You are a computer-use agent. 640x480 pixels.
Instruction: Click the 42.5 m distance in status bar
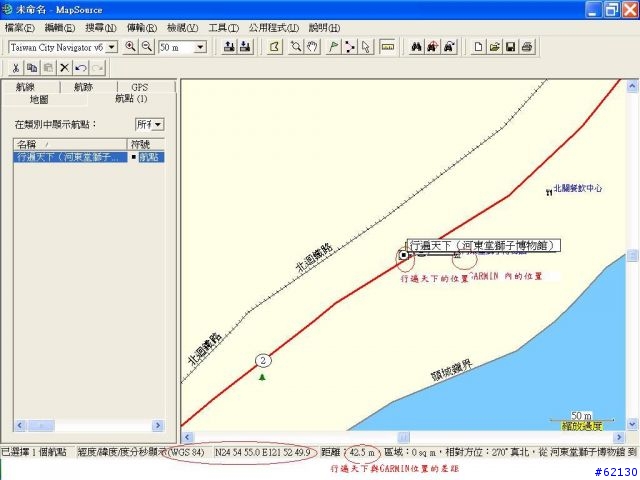pos(362,452)
